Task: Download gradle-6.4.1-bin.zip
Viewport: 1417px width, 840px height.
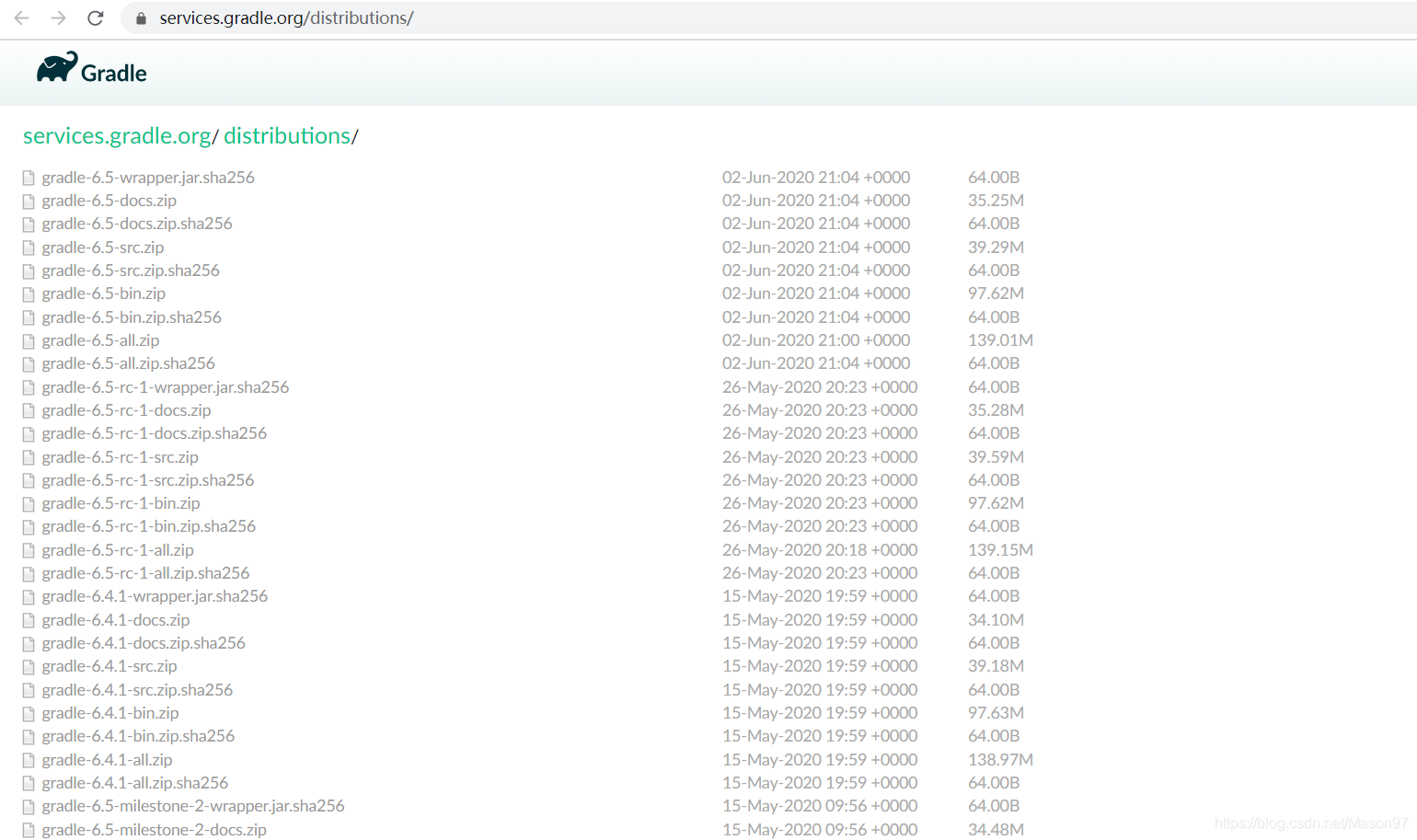Action: (110, 713)
